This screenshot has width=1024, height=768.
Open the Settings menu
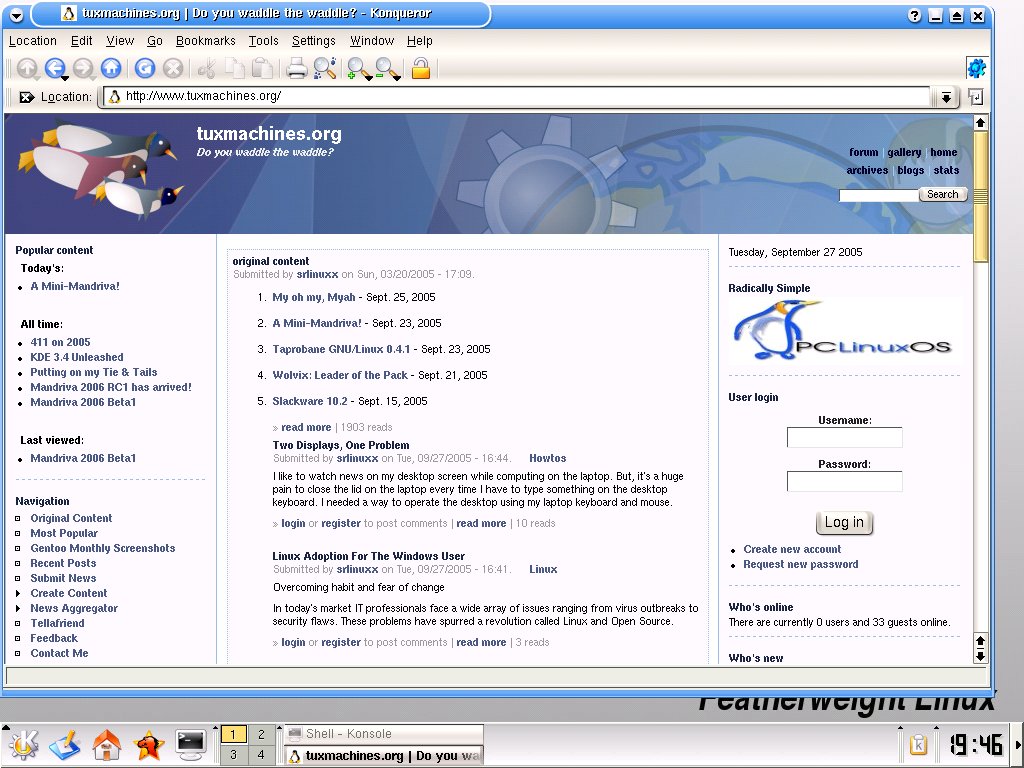click(313, 40)
